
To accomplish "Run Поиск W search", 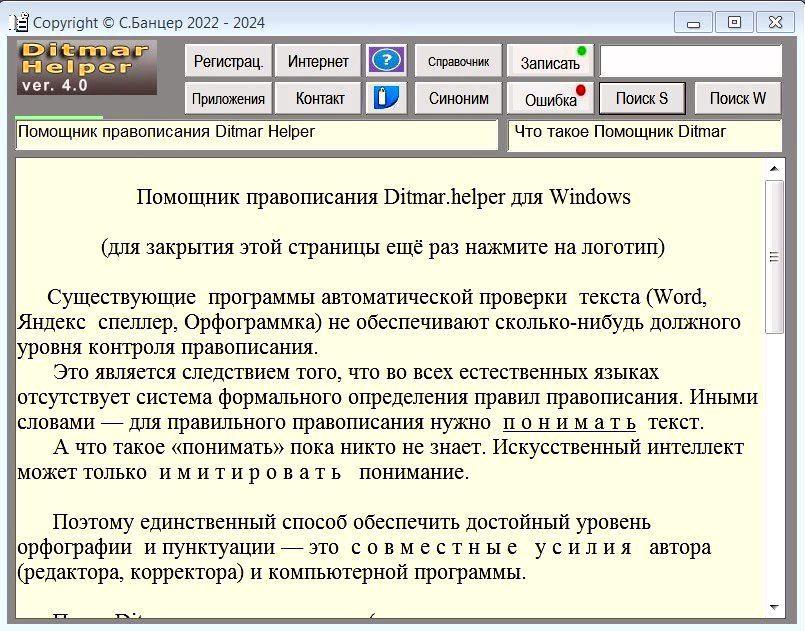I will click(x=737, y=98).
